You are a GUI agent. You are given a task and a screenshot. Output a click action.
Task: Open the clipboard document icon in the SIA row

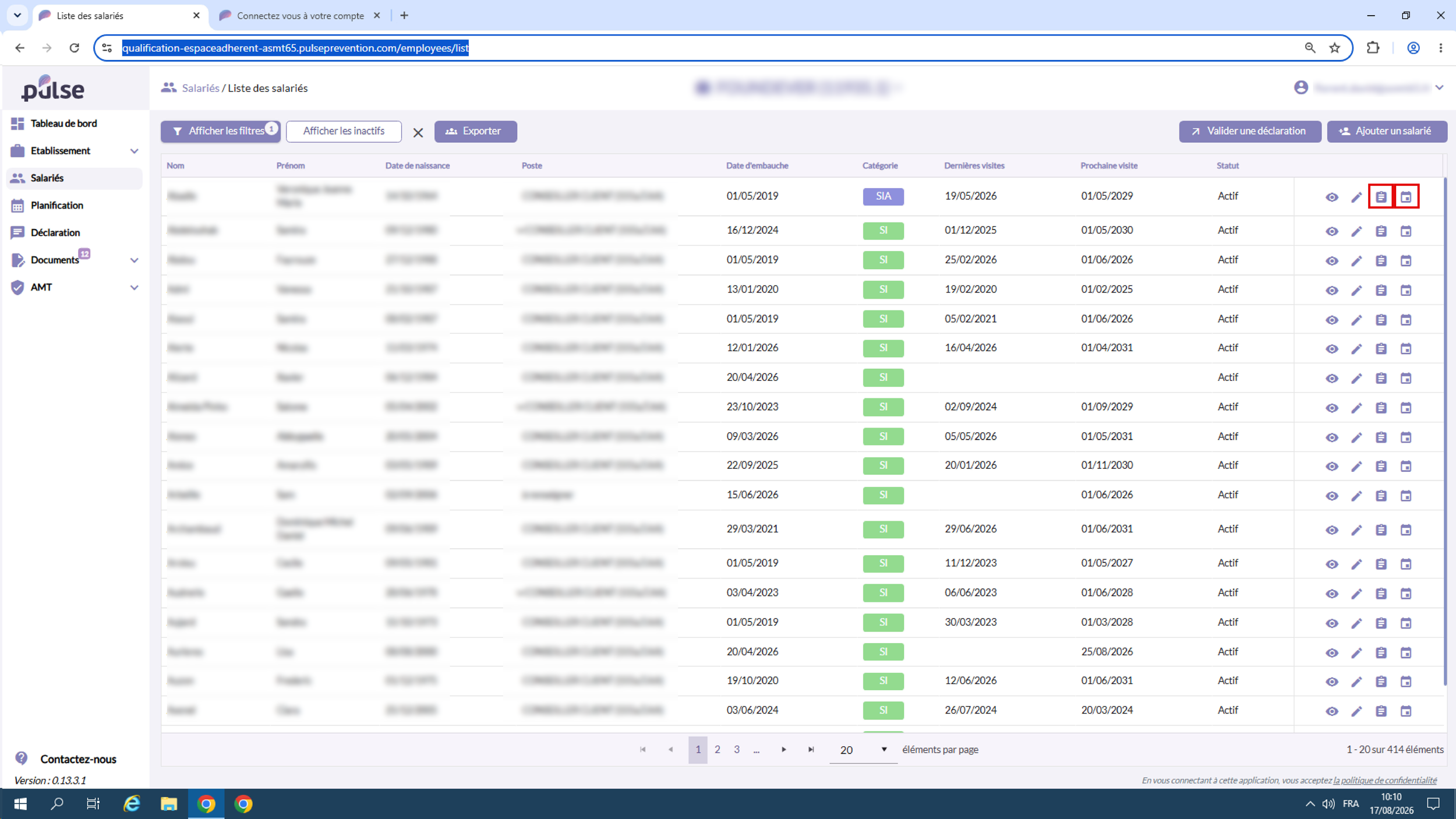click(x=1381, y=197)
